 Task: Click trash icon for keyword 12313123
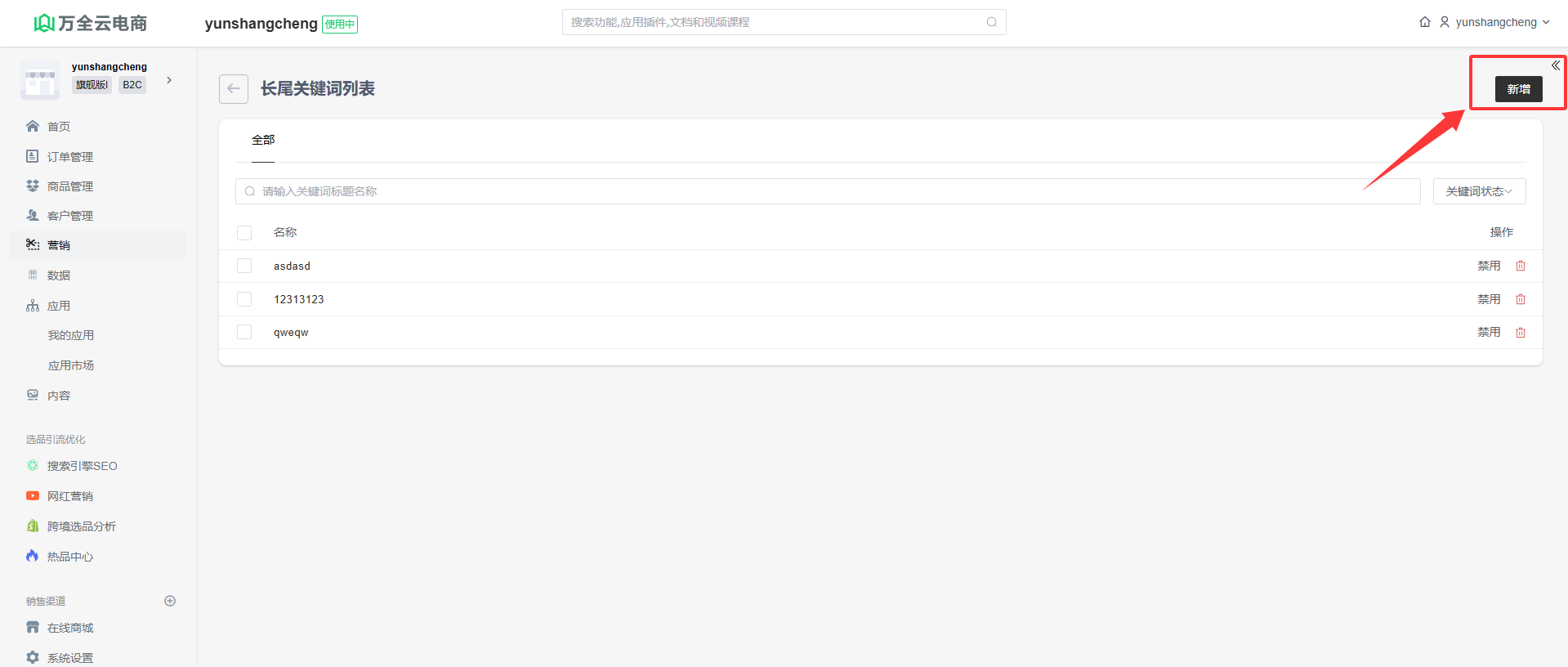(1521, 300)
